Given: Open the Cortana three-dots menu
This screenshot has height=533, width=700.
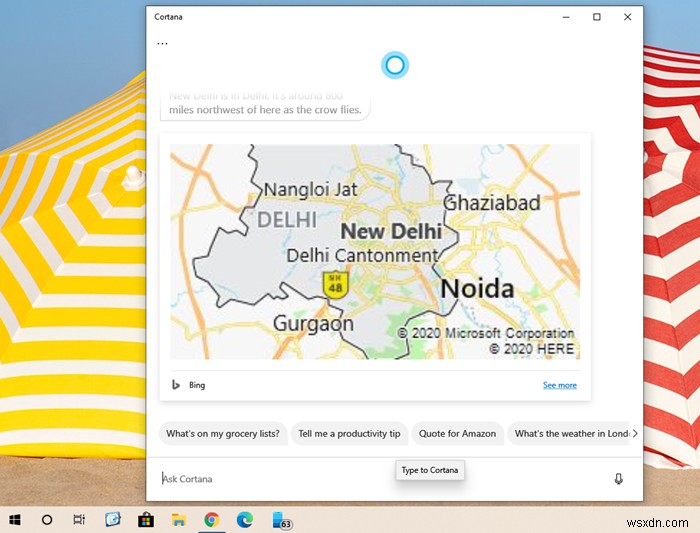Looking at the screenshot, I should 162,43.
